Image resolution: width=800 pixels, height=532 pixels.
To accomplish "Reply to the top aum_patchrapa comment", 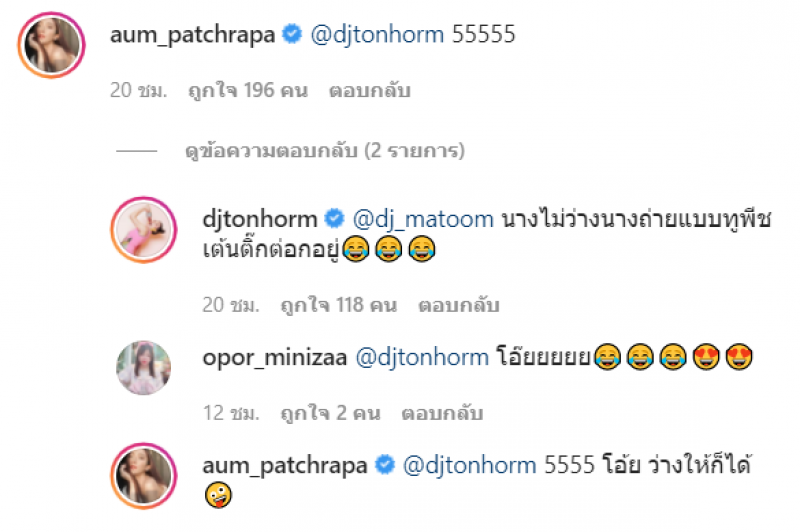I will click(x=370, y=91).
